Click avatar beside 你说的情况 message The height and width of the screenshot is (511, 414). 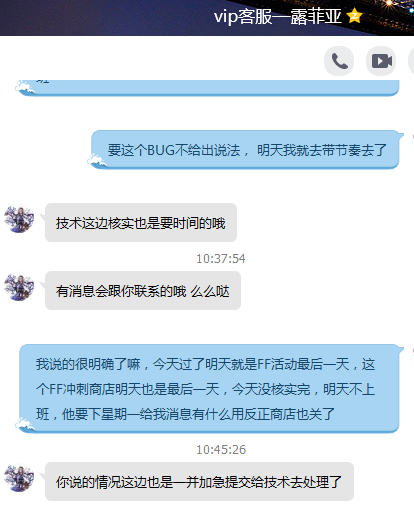pyautogui.click(x=19, y=478)
